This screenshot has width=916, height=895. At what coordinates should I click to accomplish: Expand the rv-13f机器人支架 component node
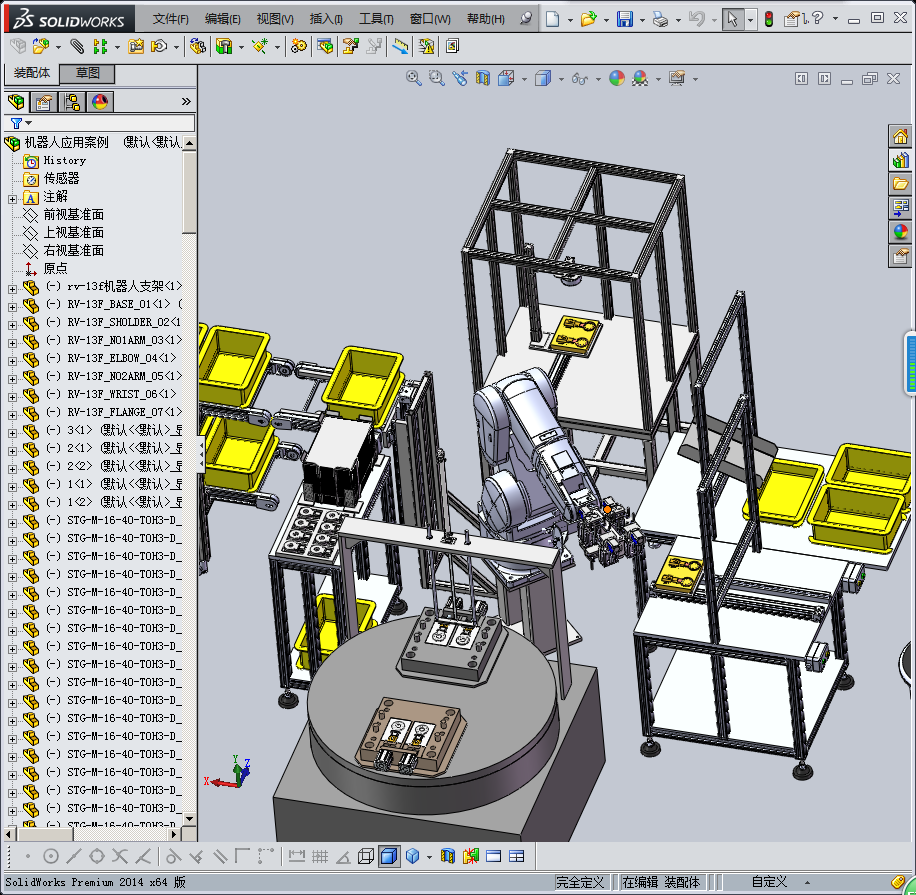(x=12, y=287)
